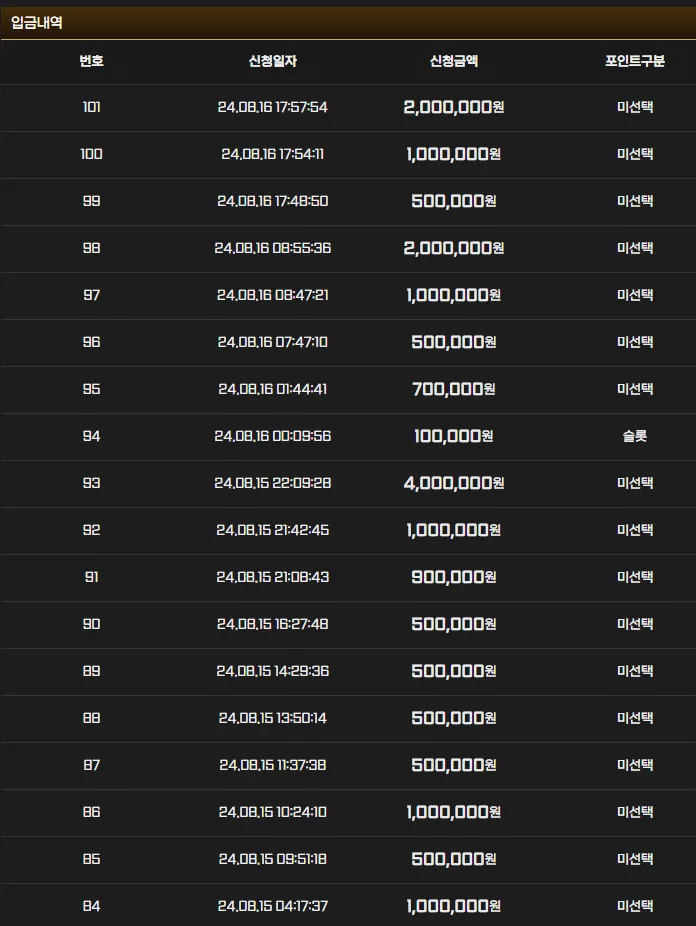Select row number 101
The image size is (696, 926).
[91, 107]
